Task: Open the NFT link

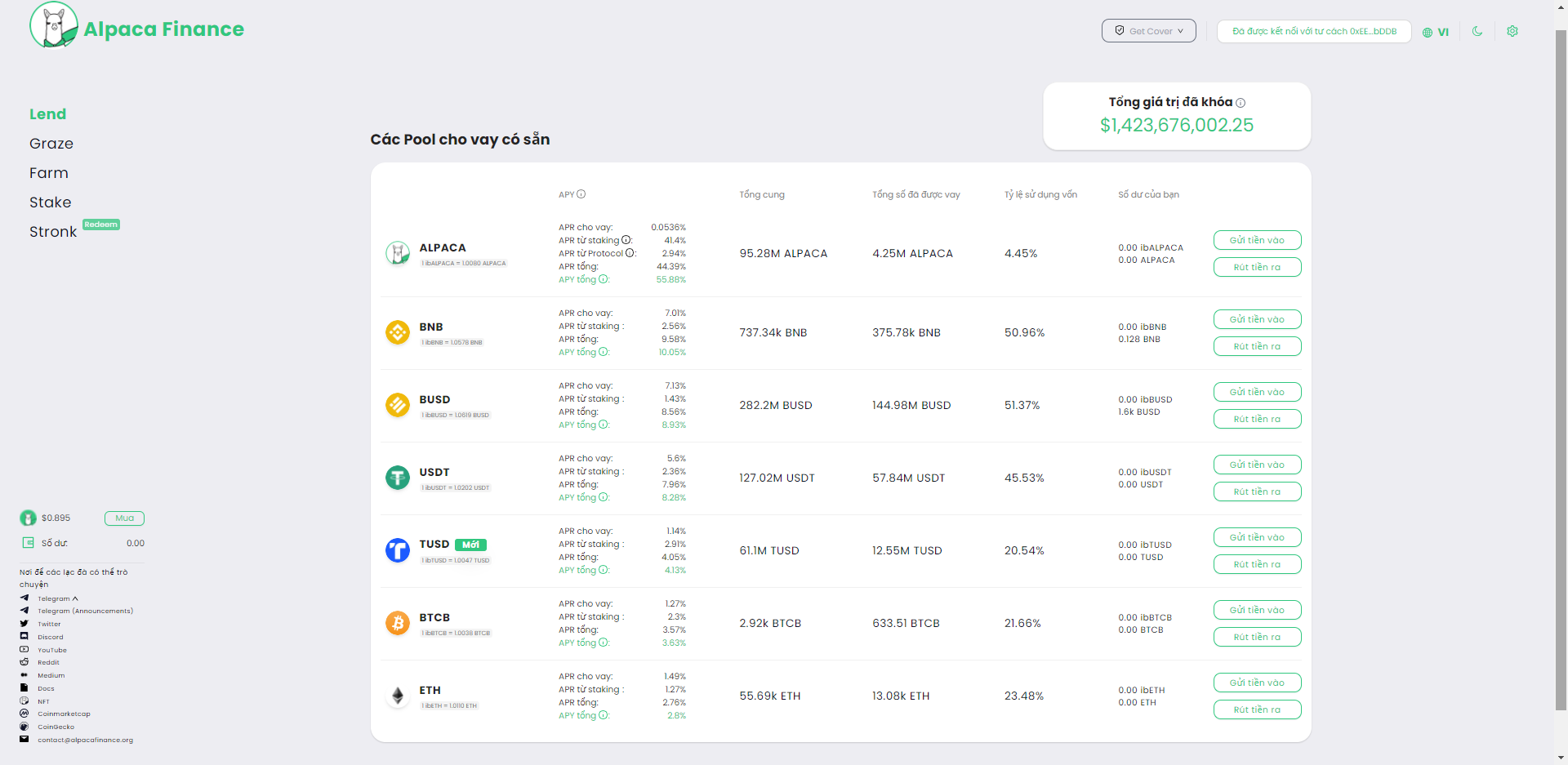Action: tap(43, 701)
